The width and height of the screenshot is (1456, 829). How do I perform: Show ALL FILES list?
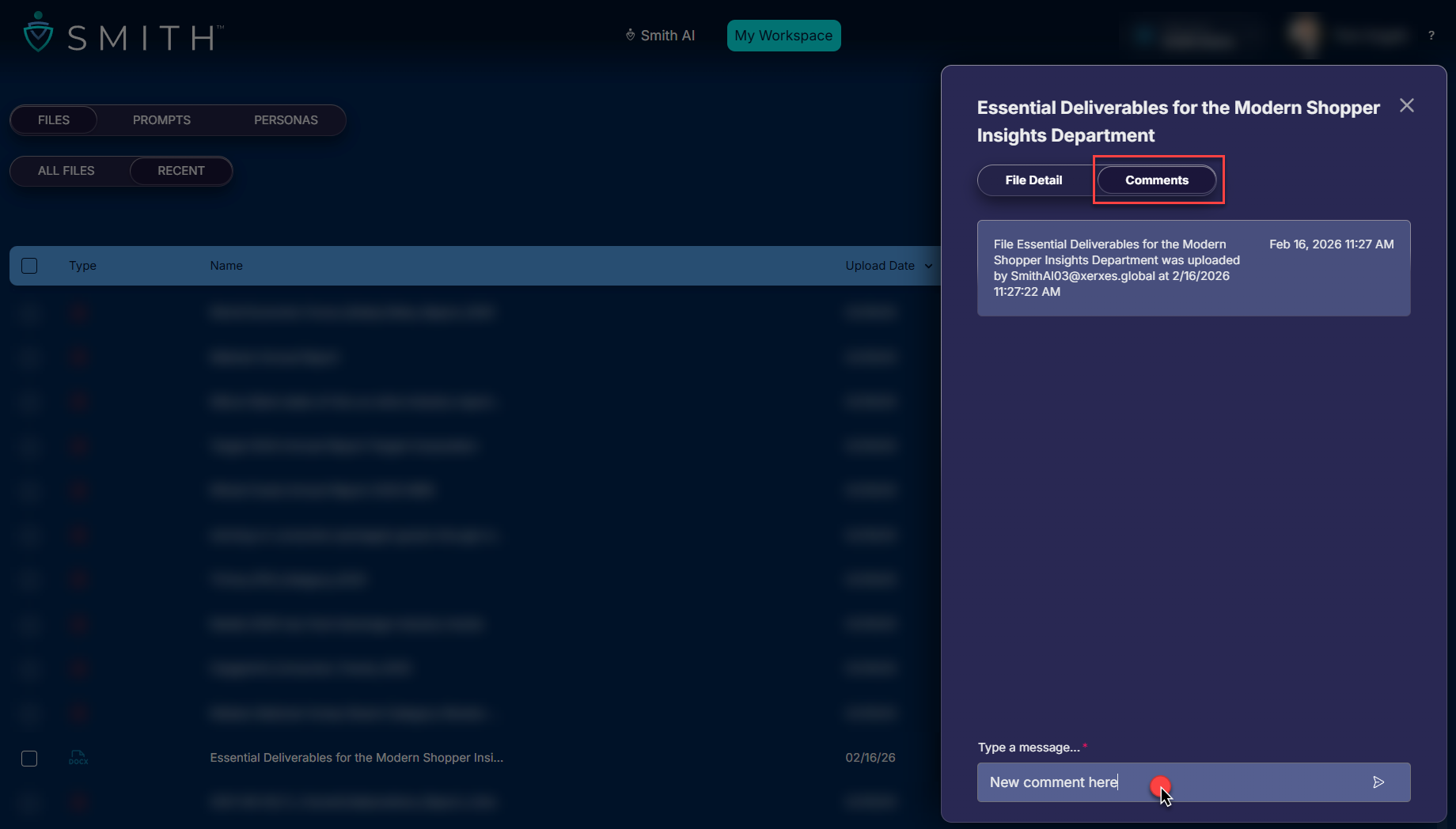66,171
